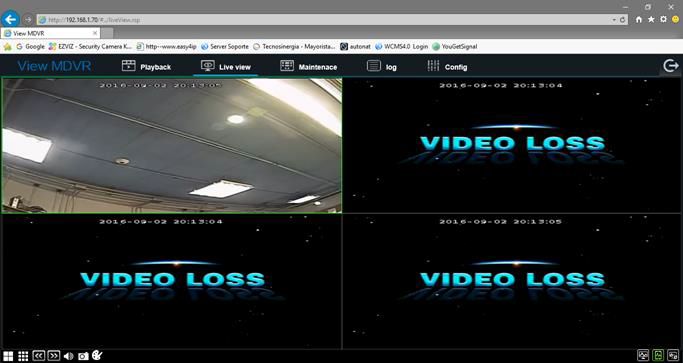The width and height of the screenshot is (683, 363).
Task: Mute the live view audio
Action: tap(68, 356)
